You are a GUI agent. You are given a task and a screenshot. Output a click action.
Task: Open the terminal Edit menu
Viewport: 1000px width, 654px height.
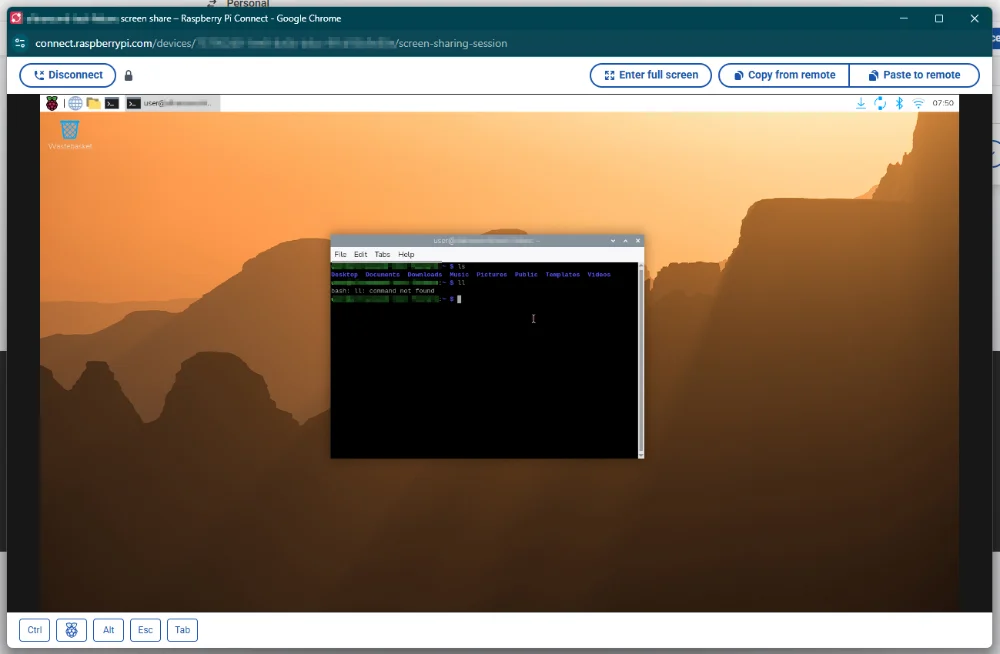(x=360, y=255)
